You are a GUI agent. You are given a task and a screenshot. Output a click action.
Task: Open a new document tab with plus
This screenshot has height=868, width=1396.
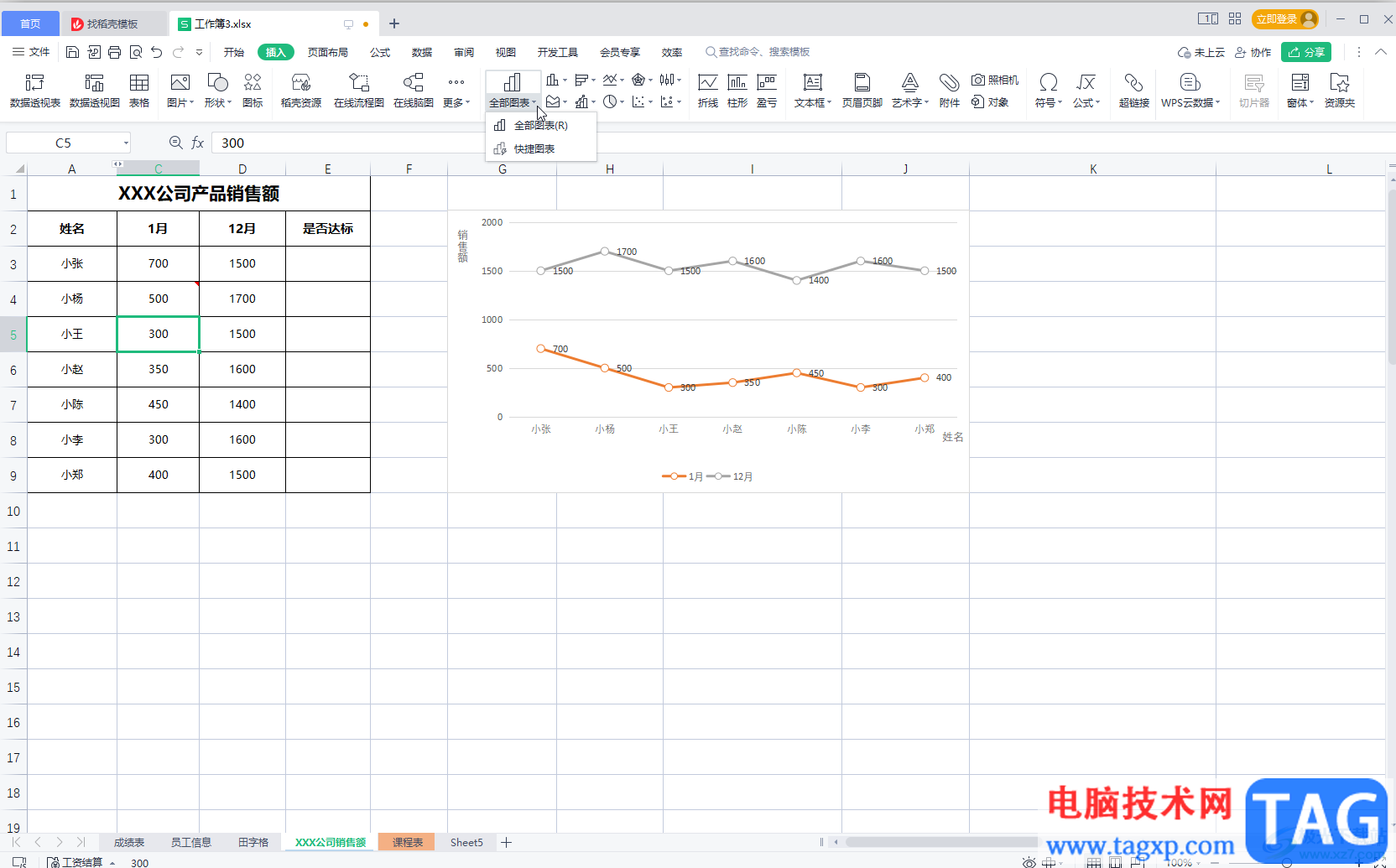tap(394, 23)
